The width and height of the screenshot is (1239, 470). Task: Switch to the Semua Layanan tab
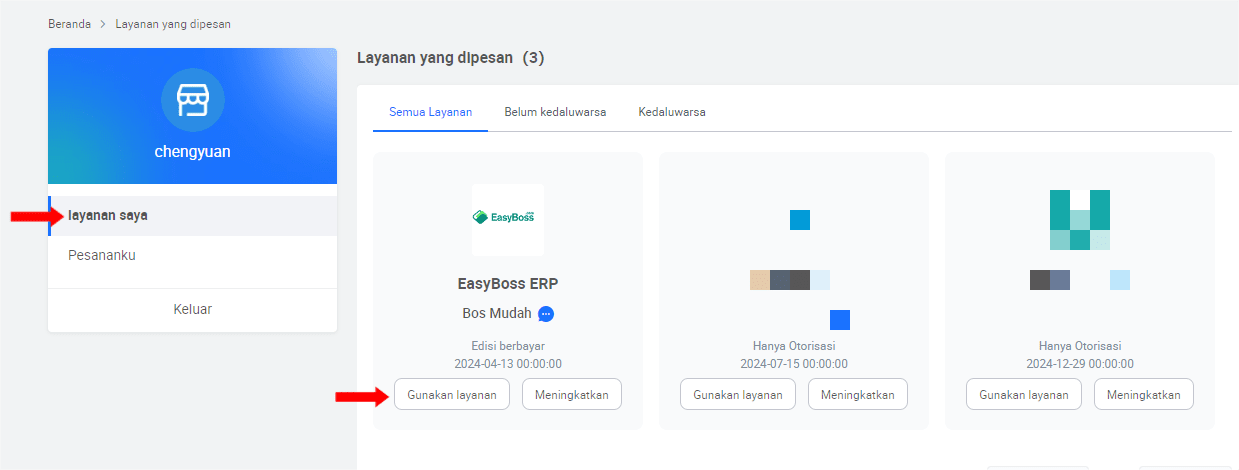430,112
